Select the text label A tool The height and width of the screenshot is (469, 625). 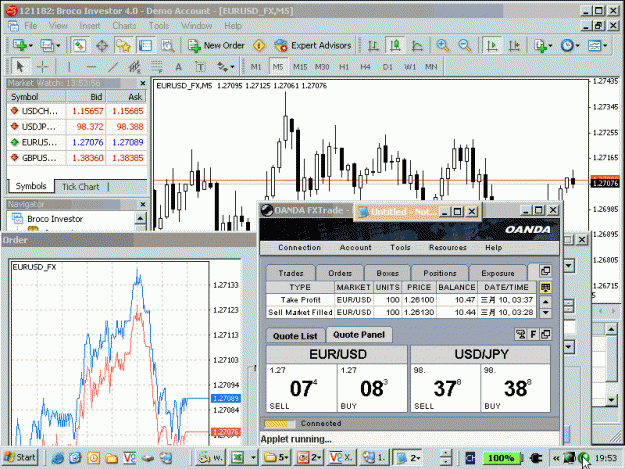[x=178, y=67]
